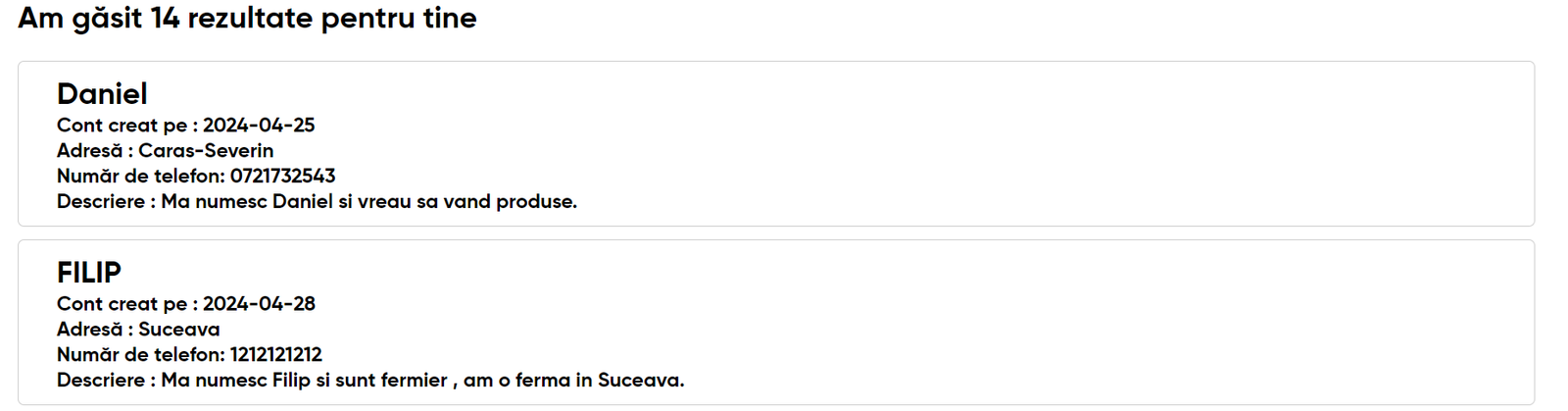Click "Descriere" label in FILIP's card
This screenshot has width=1568, height=411.
coord(101,381)
